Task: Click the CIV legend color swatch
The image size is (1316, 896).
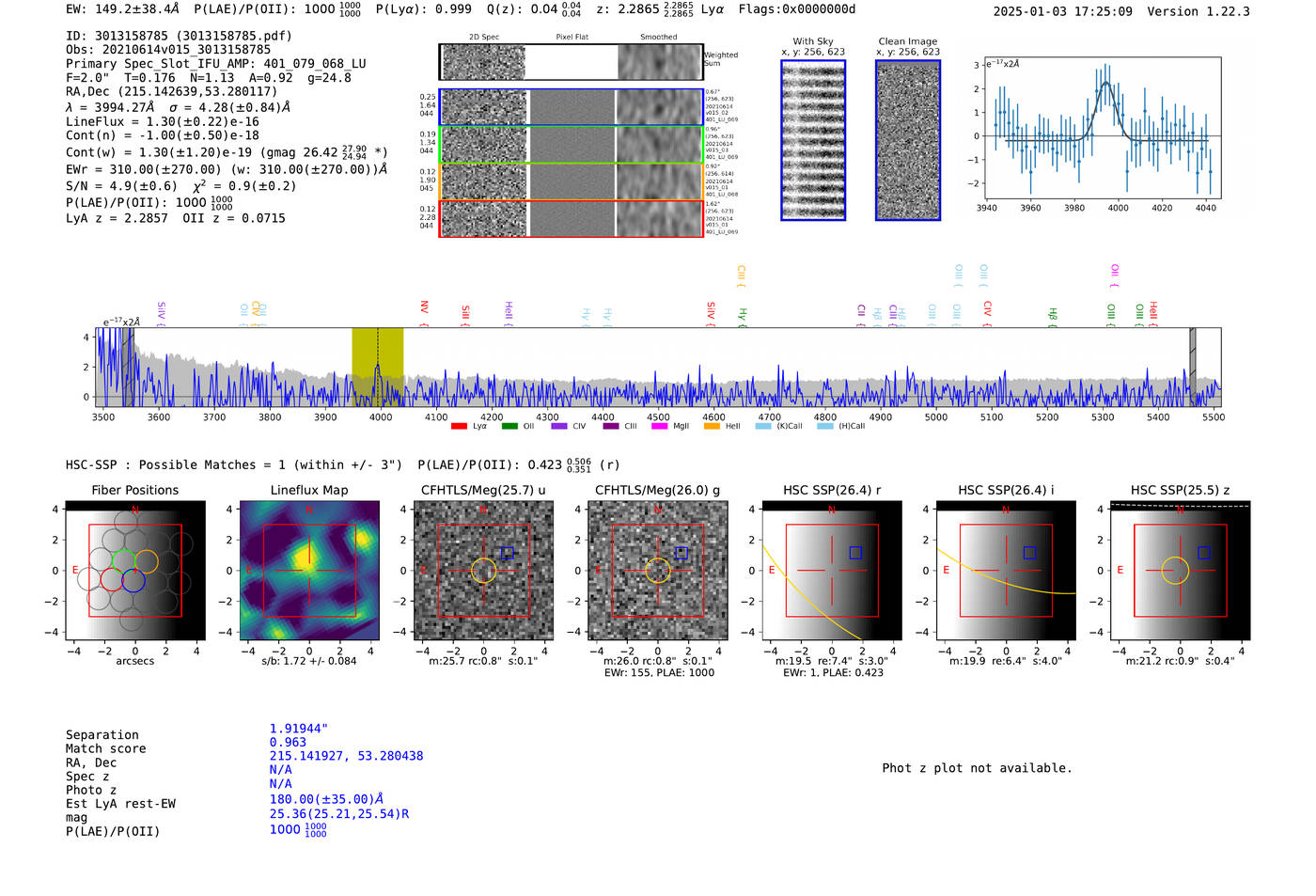Action: pos(559,426)
